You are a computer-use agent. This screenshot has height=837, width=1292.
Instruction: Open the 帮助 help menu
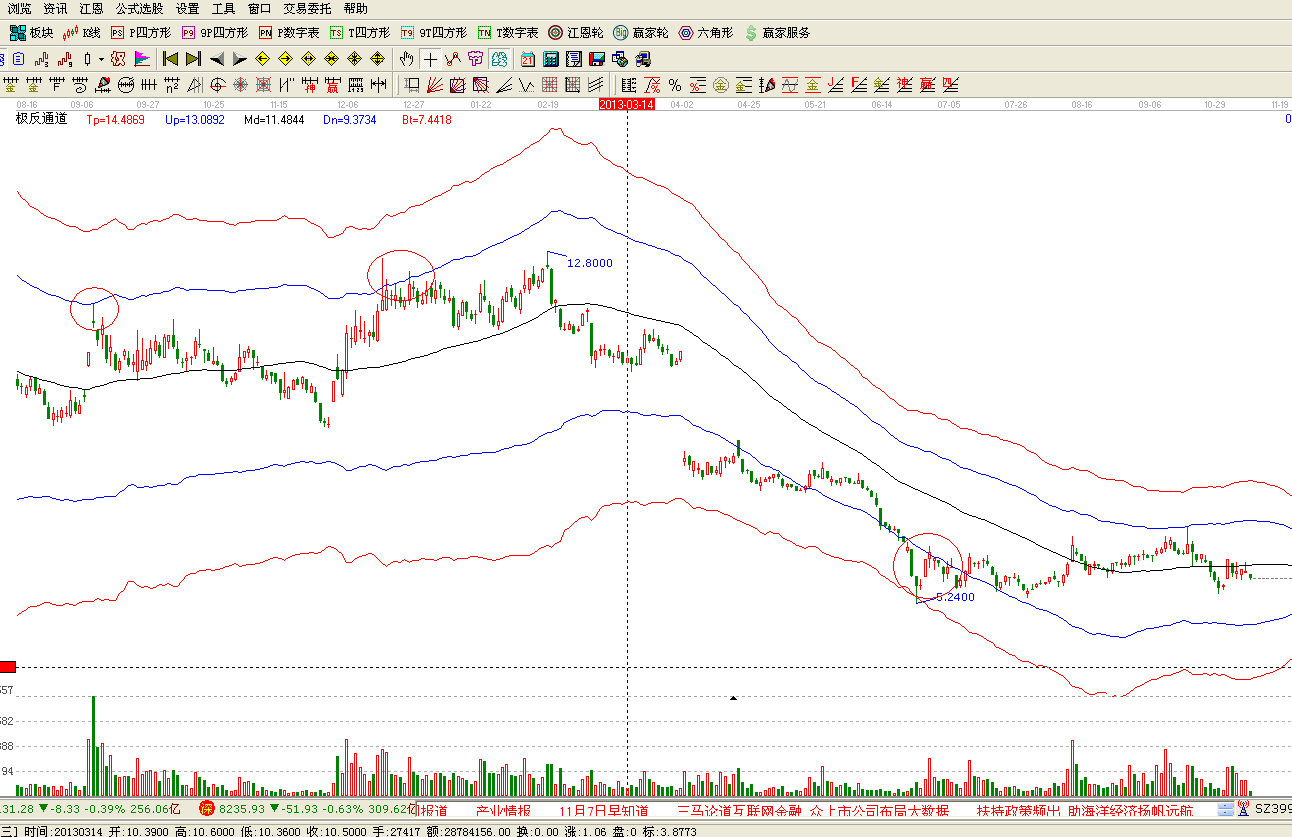coord(355,9)
